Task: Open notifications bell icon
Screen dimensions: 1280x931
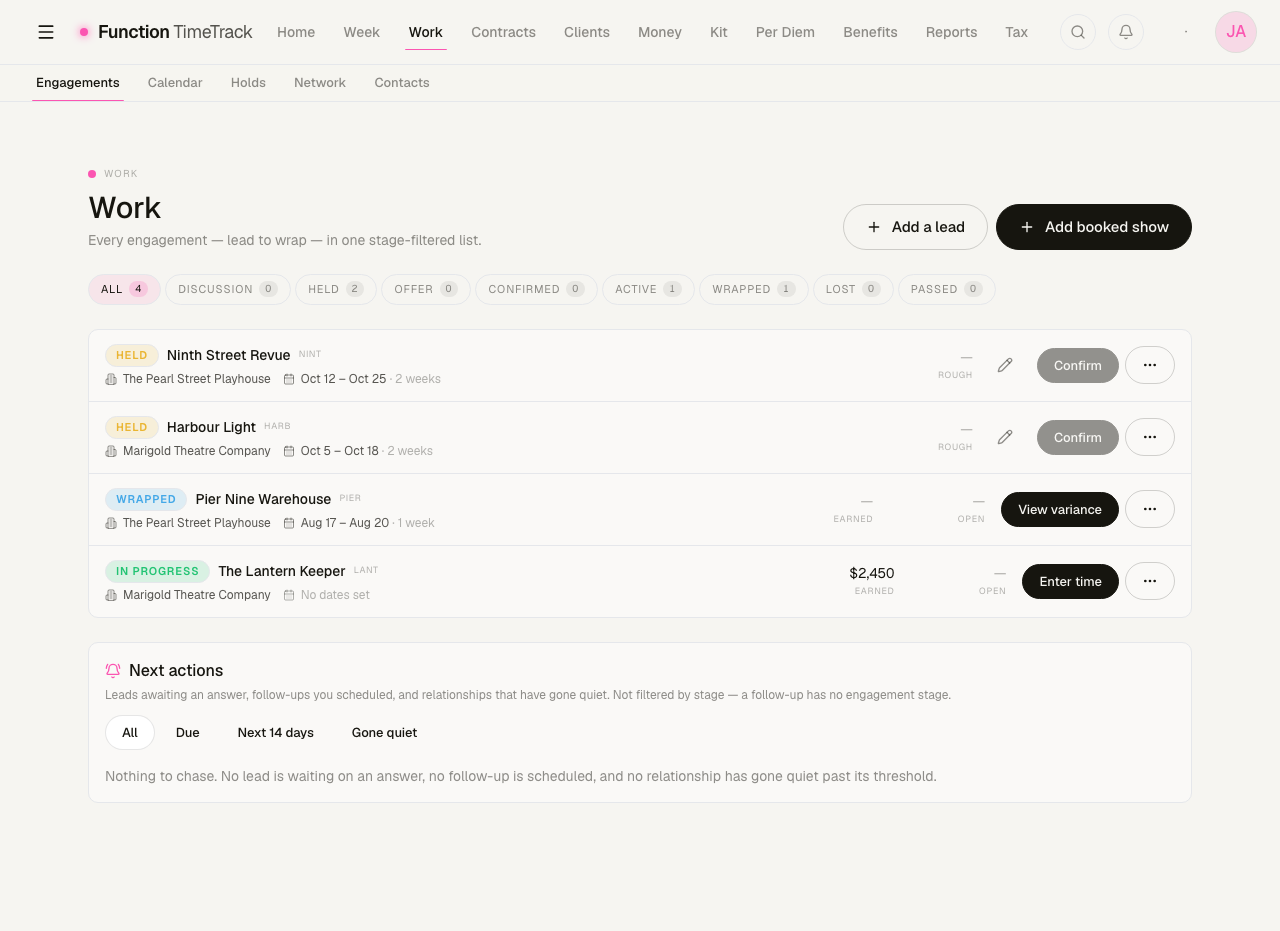Action: pos(1126,32)
